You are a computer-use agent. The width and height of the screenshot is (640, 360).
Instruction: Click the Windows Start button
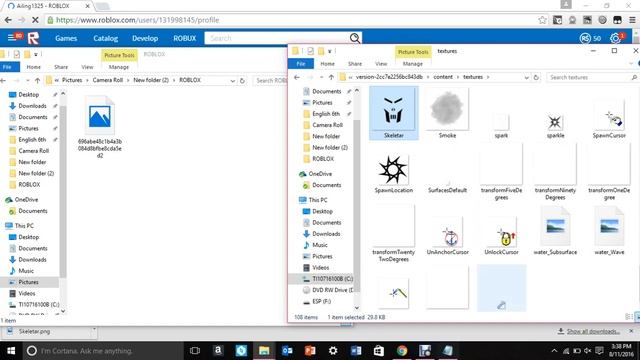(x=11, y=351)
